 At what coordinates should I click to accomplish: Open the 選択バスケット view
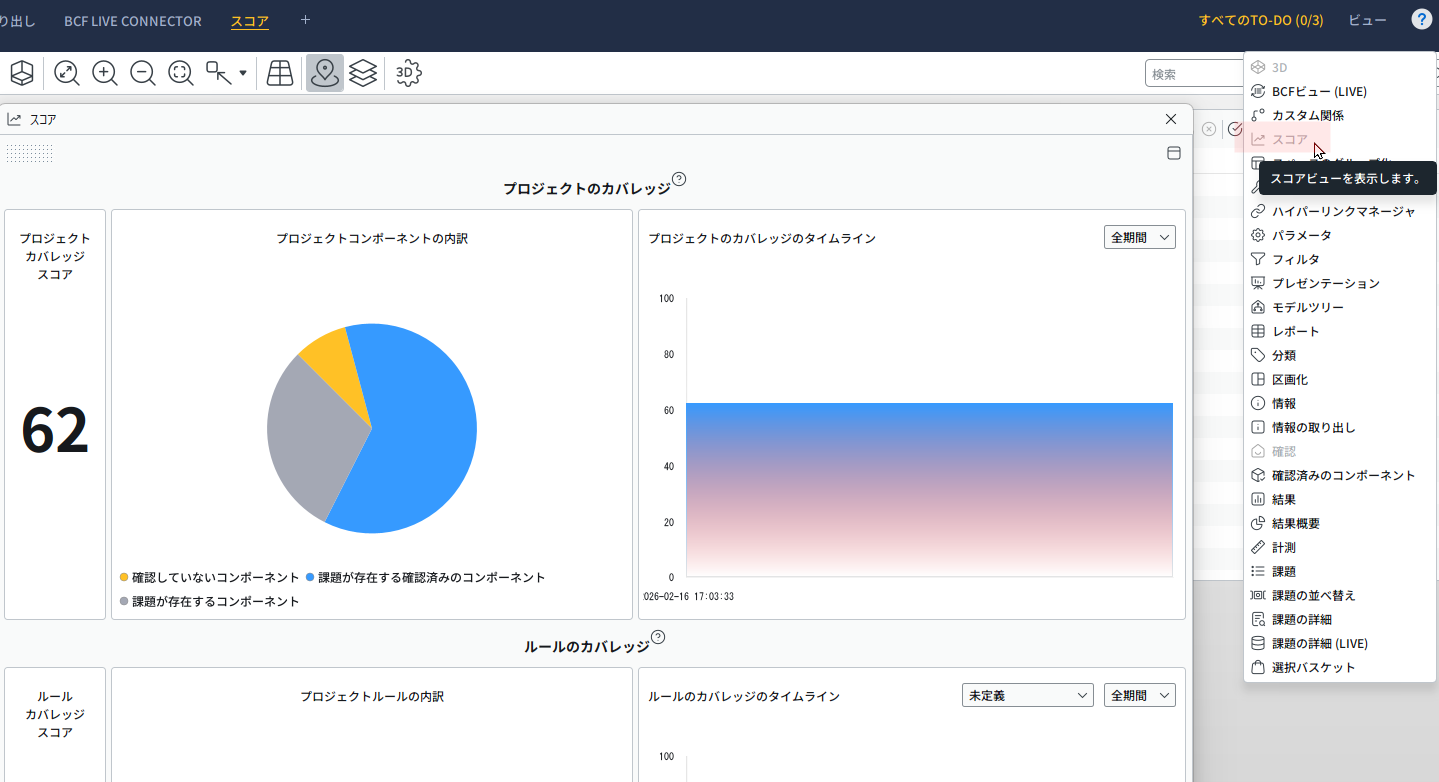coord(1340,667)
